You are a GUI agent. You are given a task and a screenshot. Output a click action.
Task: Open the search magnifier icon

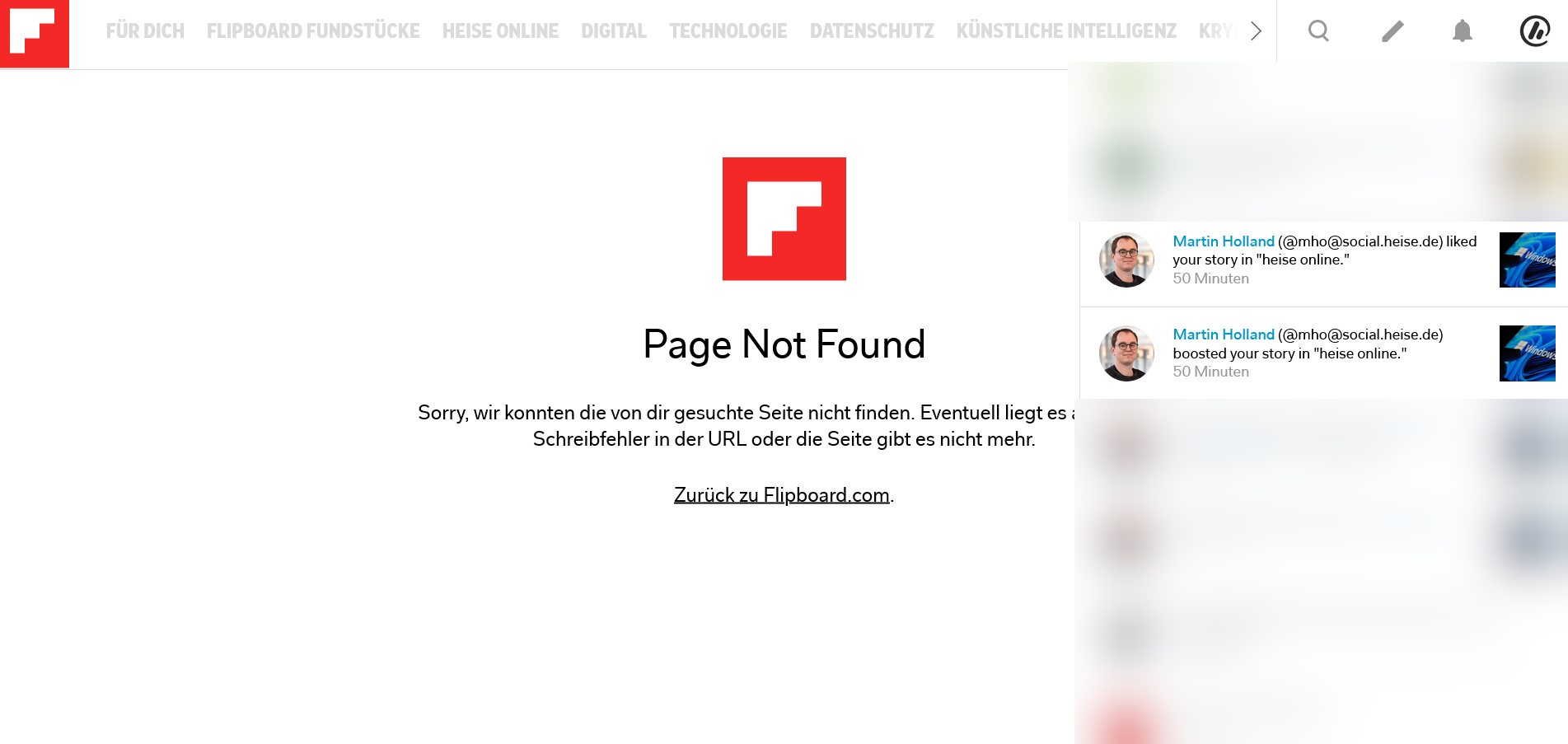[x=1318, y=31]
